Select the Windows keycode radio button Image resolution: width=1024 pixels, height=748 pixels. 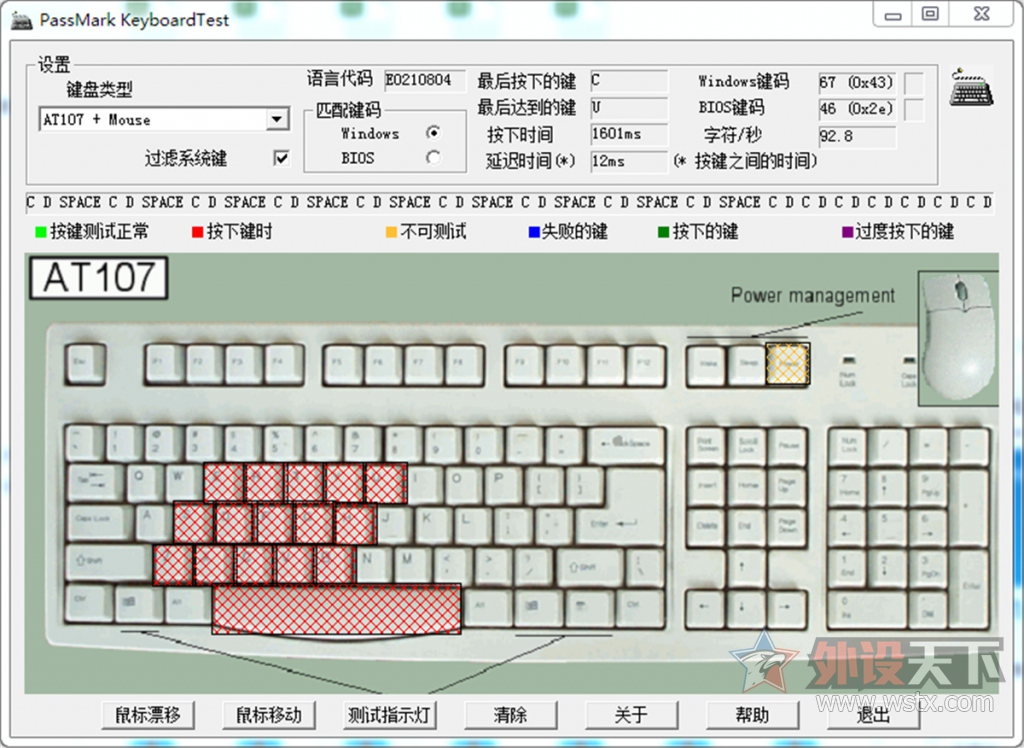click(x=433, y=133)
